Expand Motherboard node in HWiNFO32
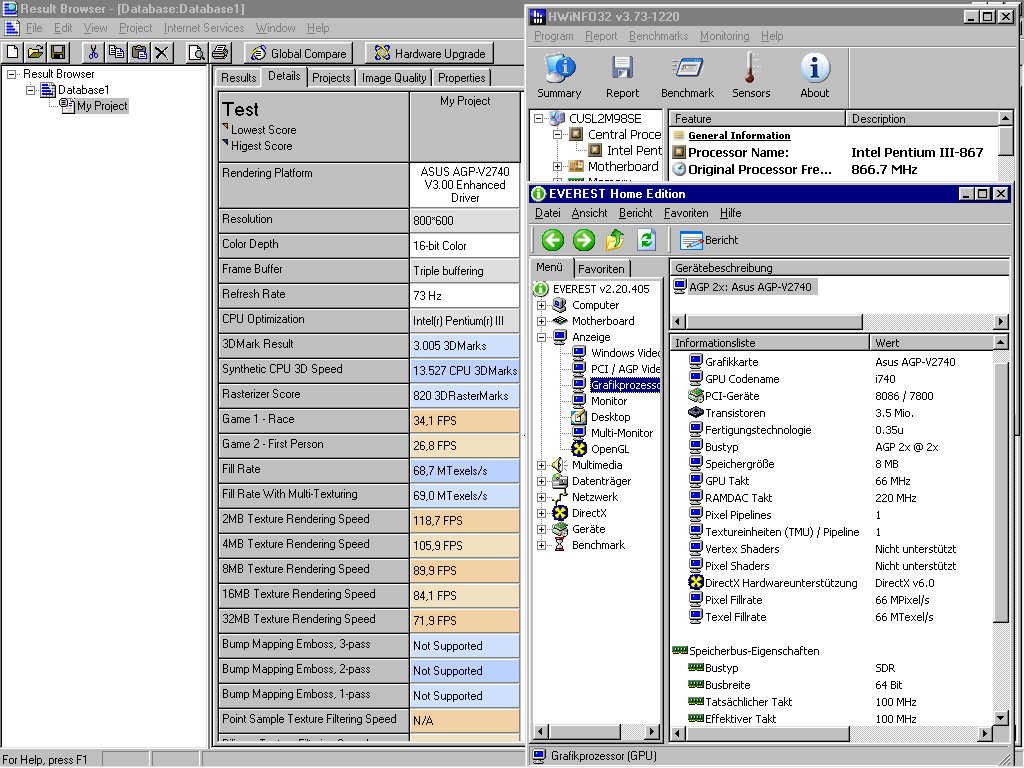1024x768 pixels. [x=557, y=167]
